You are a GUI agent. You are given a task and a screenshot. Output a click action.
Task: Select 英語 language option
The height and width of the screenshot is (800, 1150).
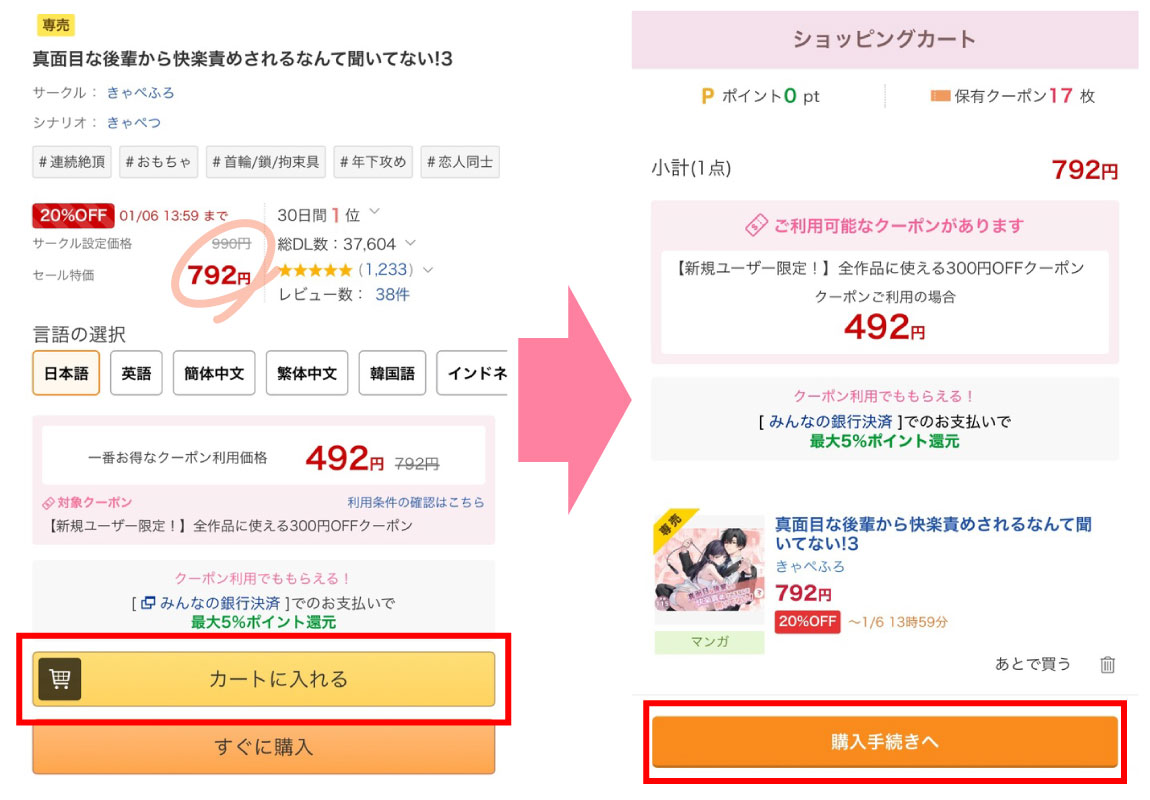[x=136, y=373]
